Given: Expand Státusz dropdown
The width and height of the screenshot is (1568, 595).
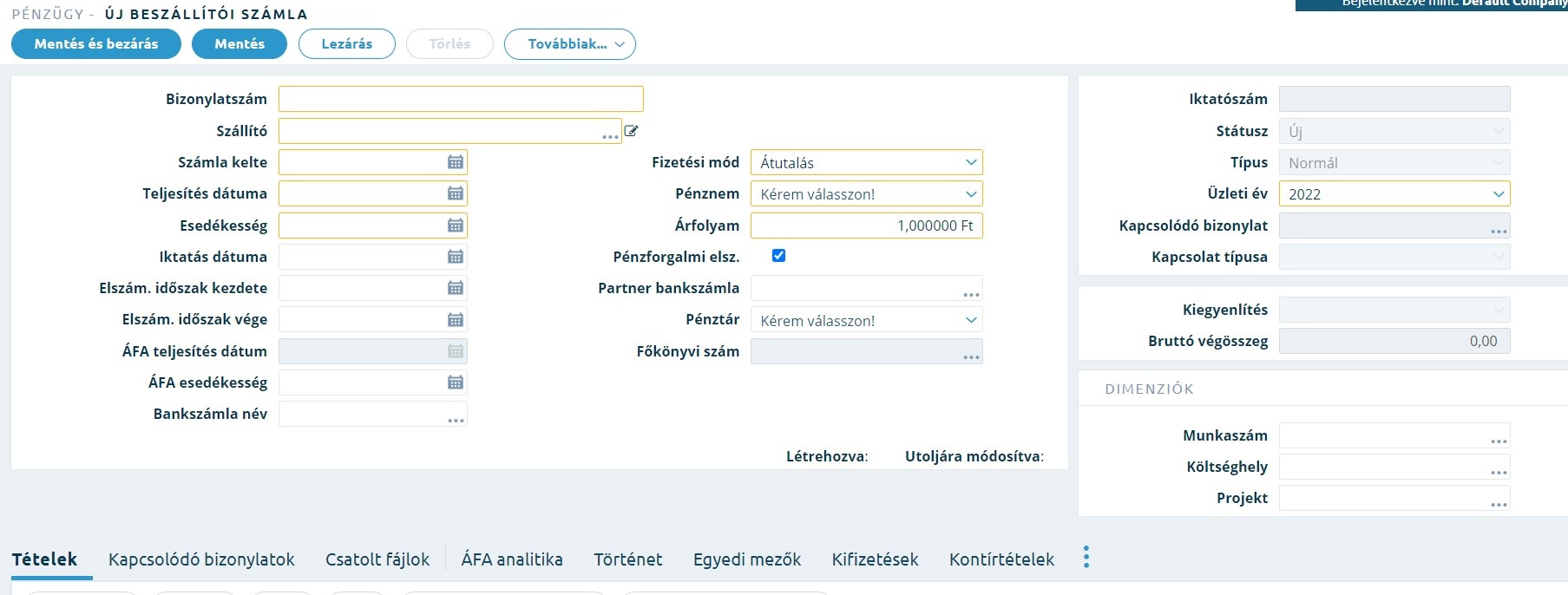Looking at the screenshot, I should coord(1499,131).
